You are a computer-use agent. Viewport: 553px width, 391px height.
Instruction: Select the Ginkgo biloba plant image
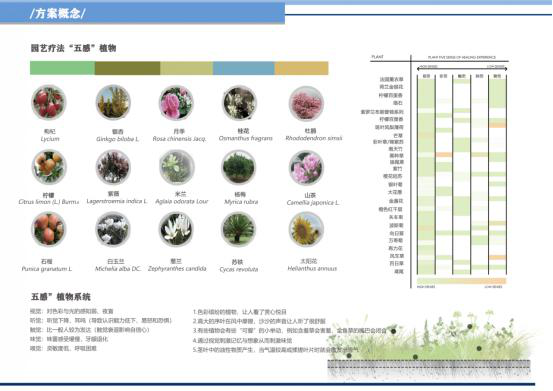[x=113, y=103]
